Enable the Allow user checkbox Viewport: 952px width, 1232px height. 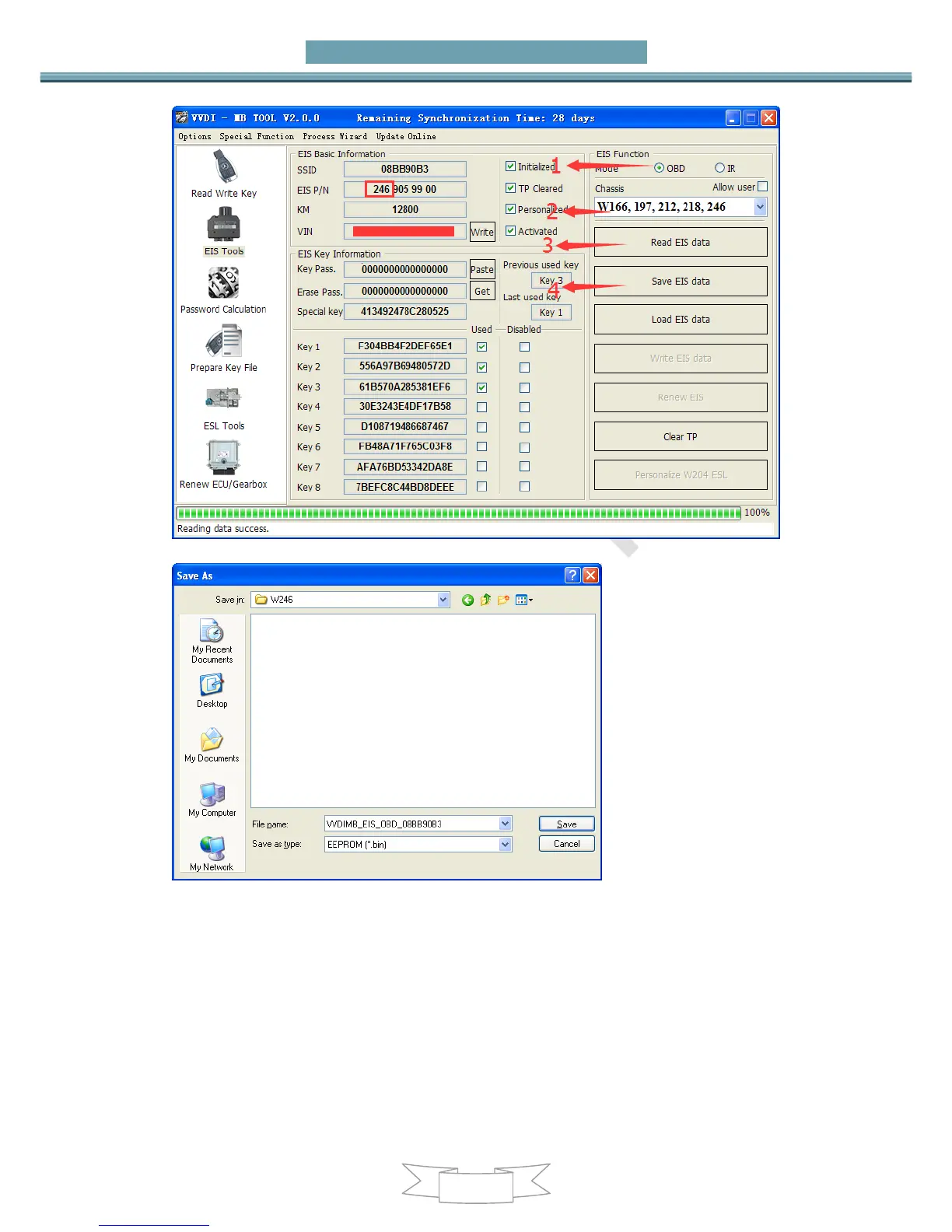[x=762, y=187]
